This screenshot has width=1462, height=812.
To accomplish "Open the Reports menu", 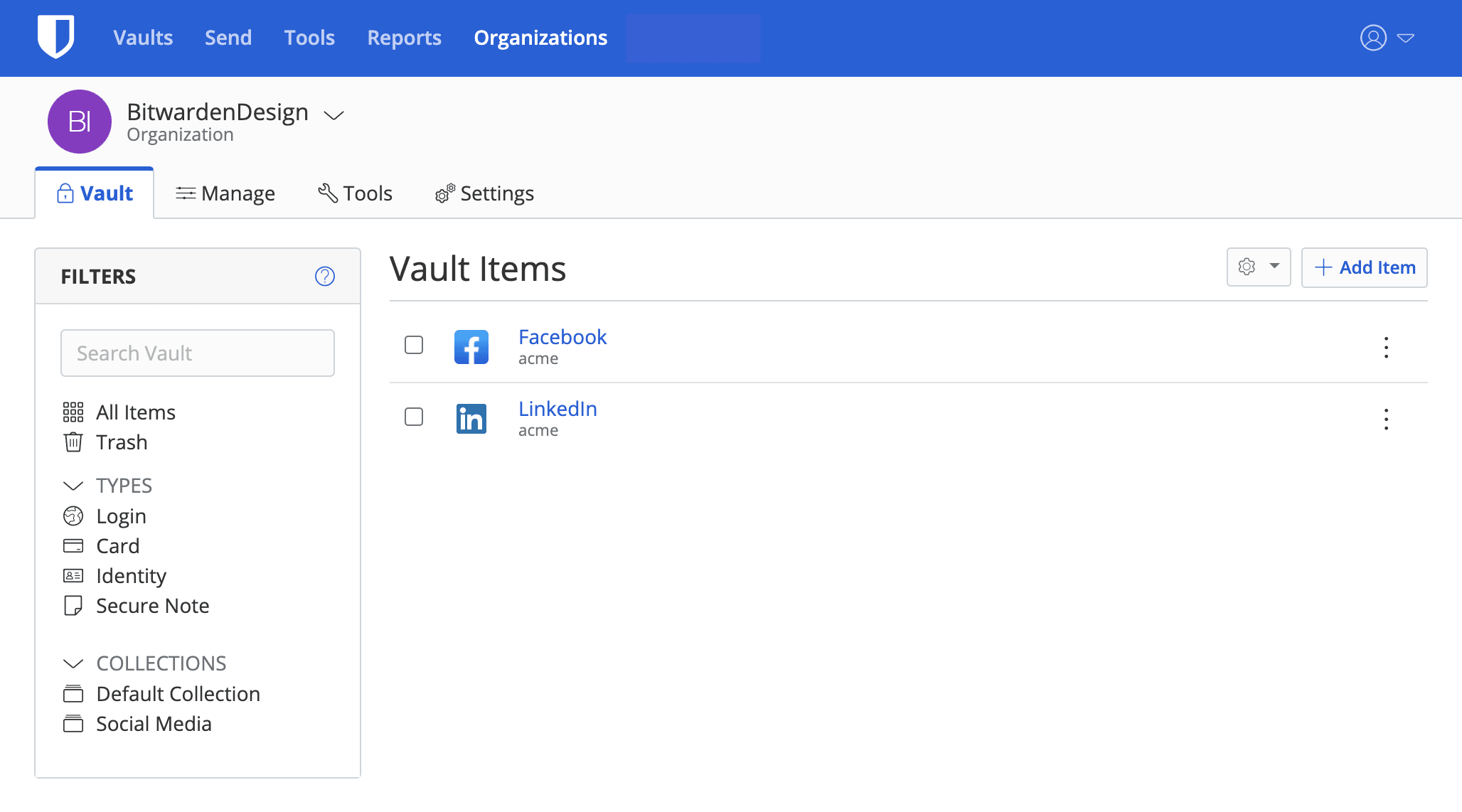I will [x=404, y=38].
